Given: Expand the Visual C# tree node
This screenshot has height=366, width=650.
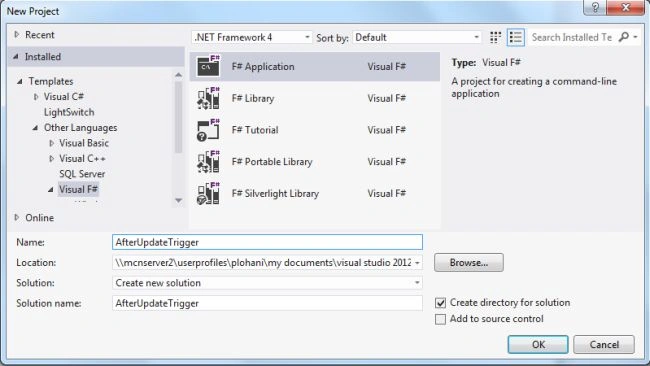Looking at the screenshot, I should coord(36,97).
